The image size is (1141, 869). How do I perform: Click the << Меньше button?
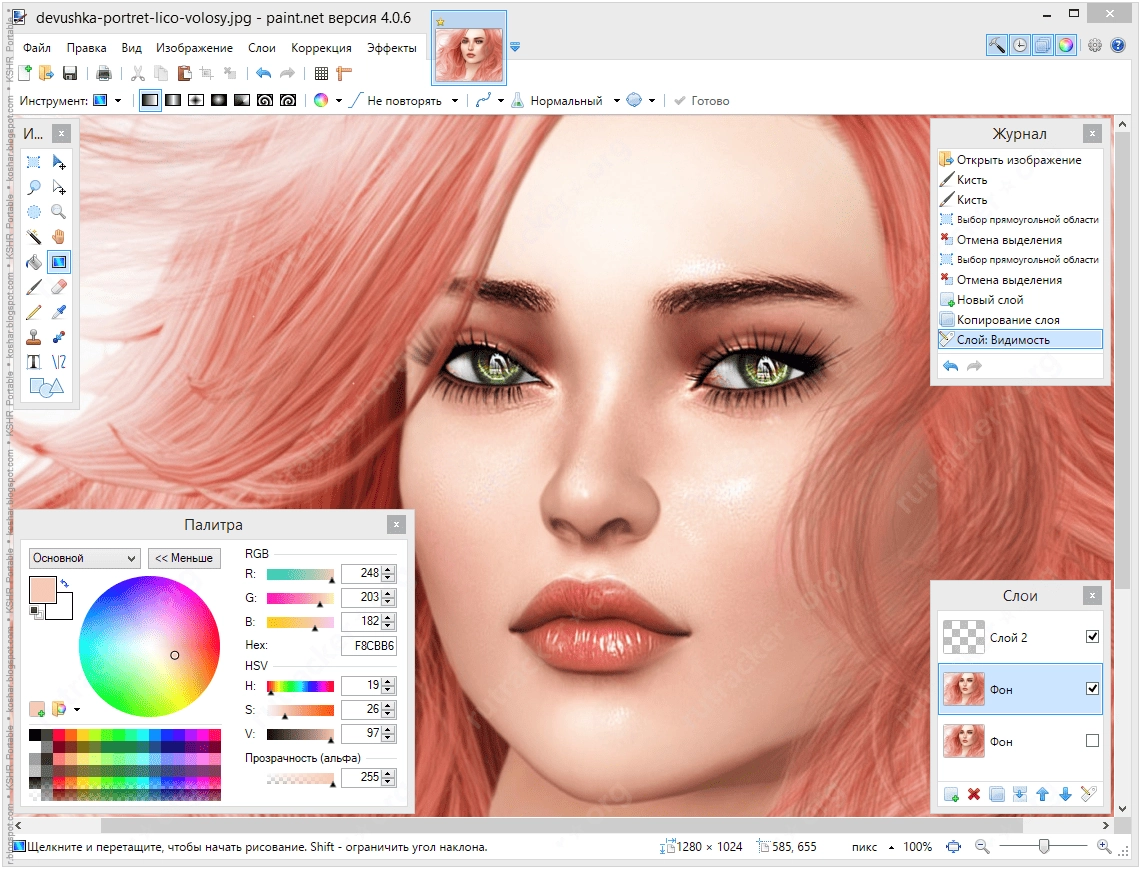click(x=184, y=558)
